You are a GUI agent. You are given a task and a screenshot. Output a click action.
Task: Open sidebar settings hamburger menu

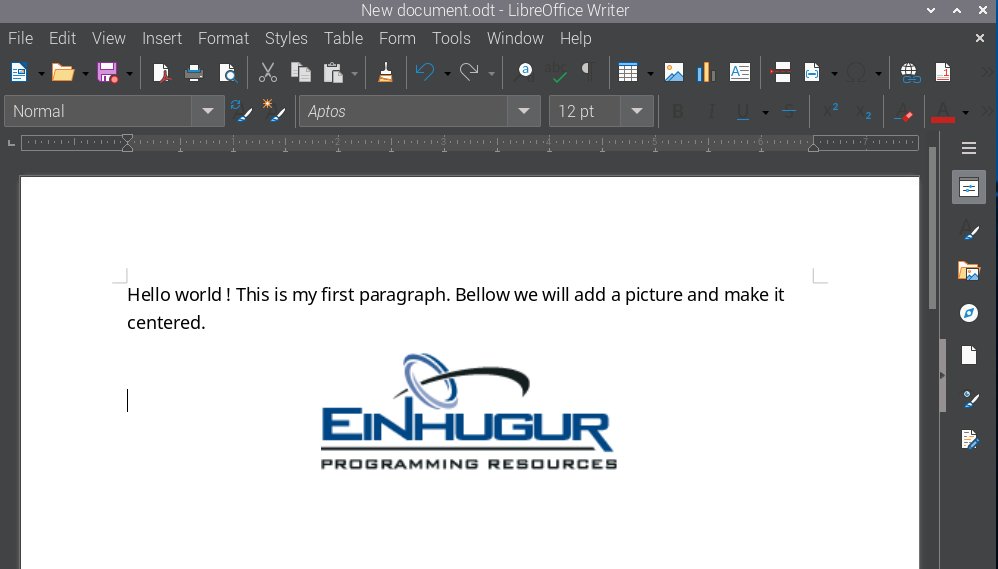(969, 148)
